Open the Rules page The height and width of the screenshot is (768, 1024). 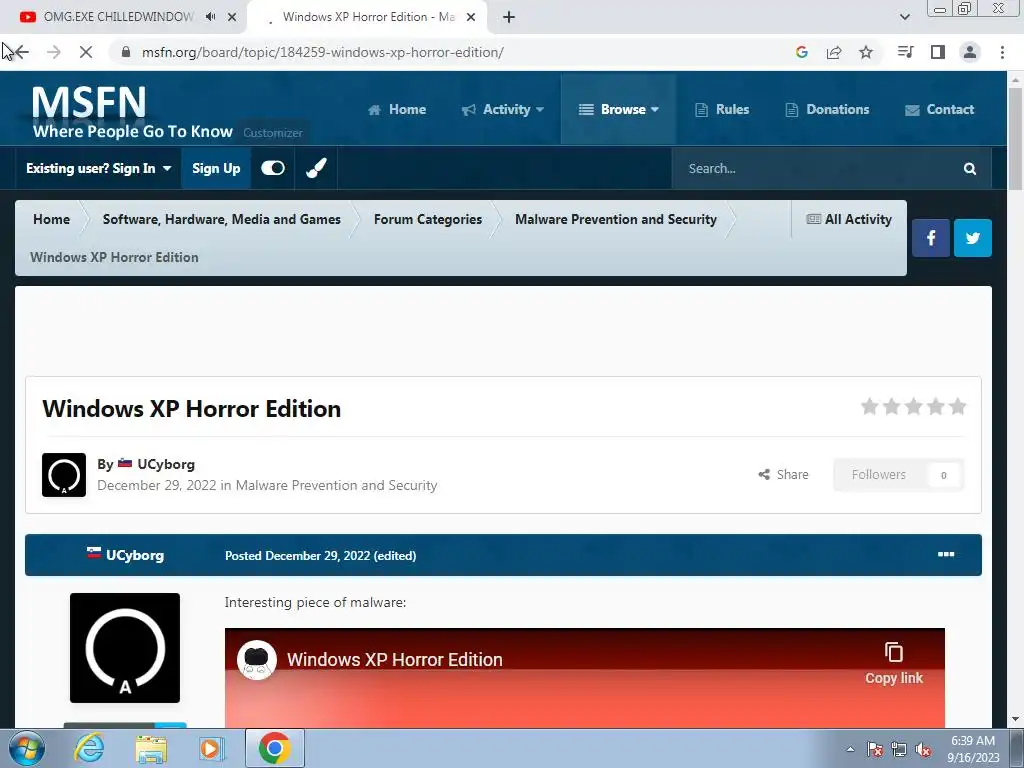(x=722, y=109)
